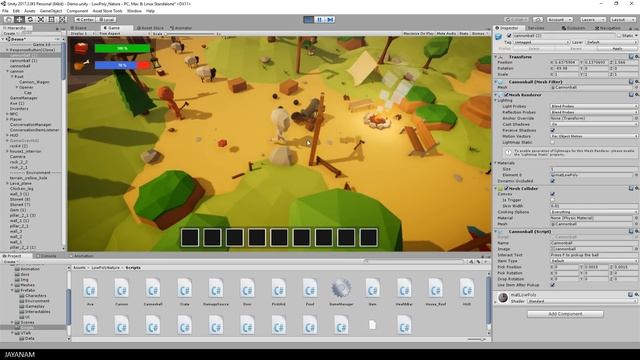The width and height of the screenshot is (640, 360).
Task: Open the Account dropdown button
Action: point(560,19)
